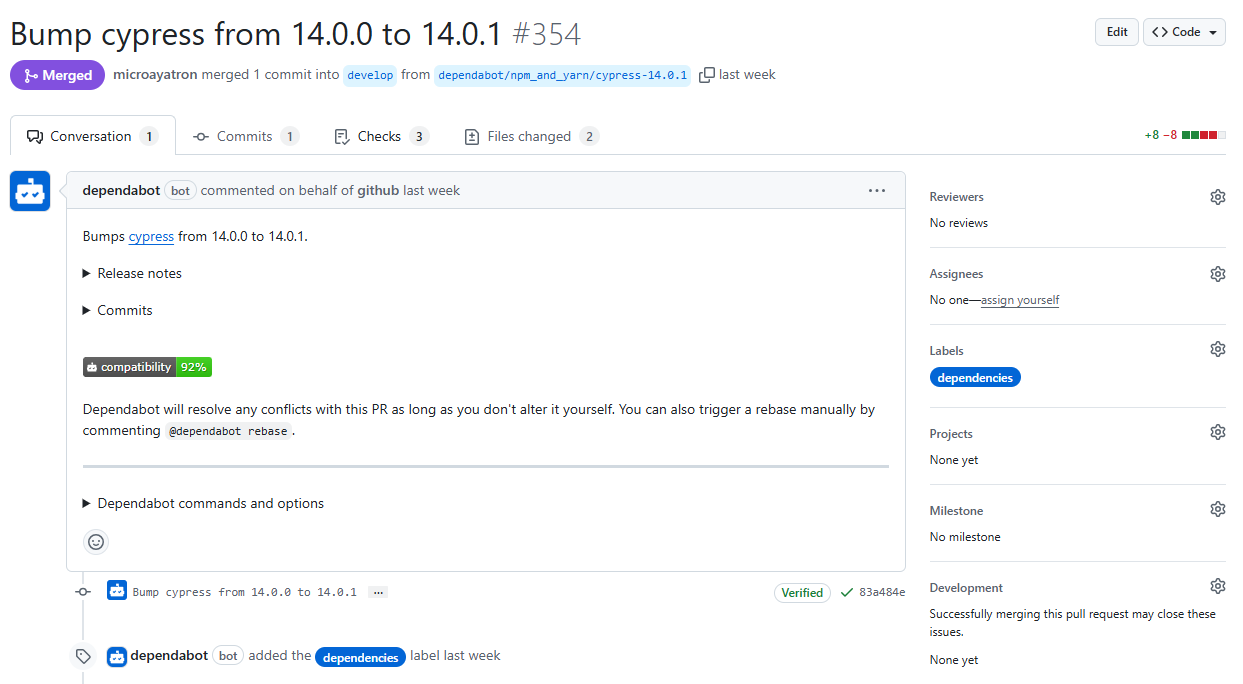Expand Dependabot commands and options
Screen dimensions: 1243x684
pos(204,503)
